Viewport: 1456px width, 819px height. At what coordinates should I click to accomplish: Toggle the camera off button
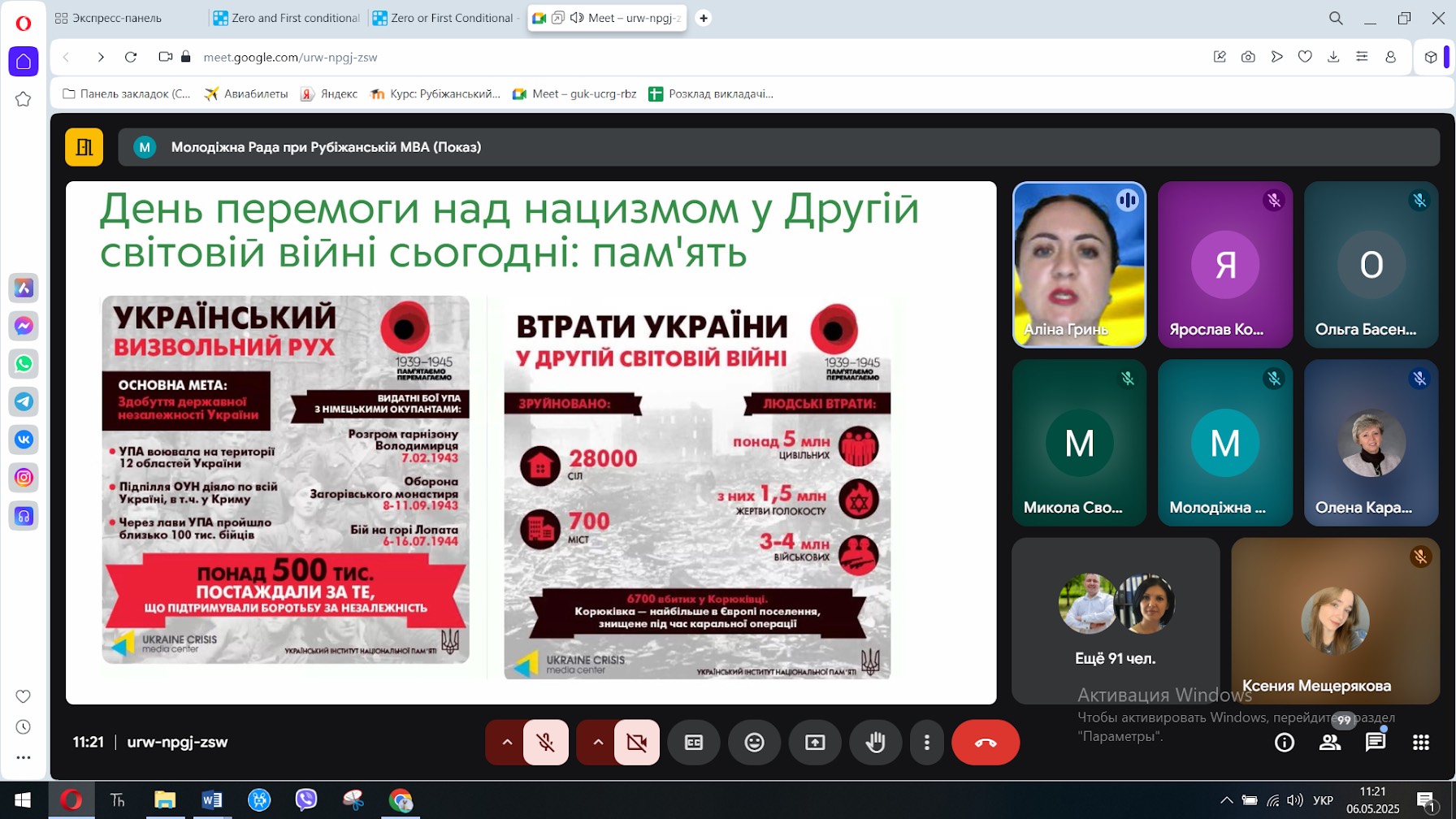click(636, 742)
